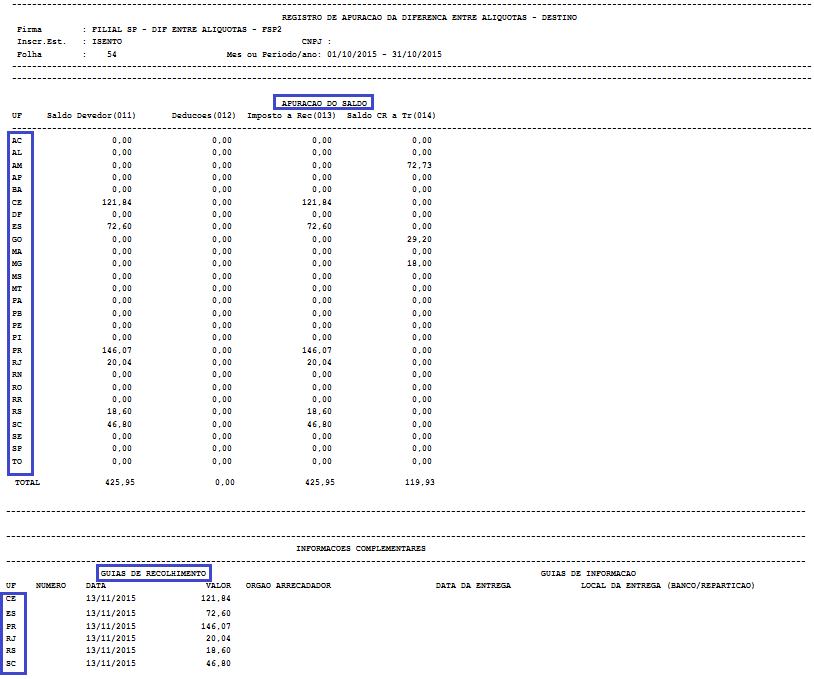The image size is (814, 679).
Task: Click Saldo Devedor '146,07' in the PR balance row
Action: coord(116,350)
